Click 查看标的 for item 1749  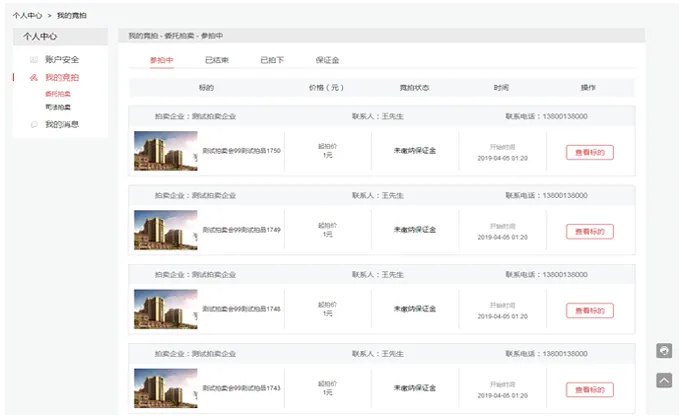pos(590,231)
